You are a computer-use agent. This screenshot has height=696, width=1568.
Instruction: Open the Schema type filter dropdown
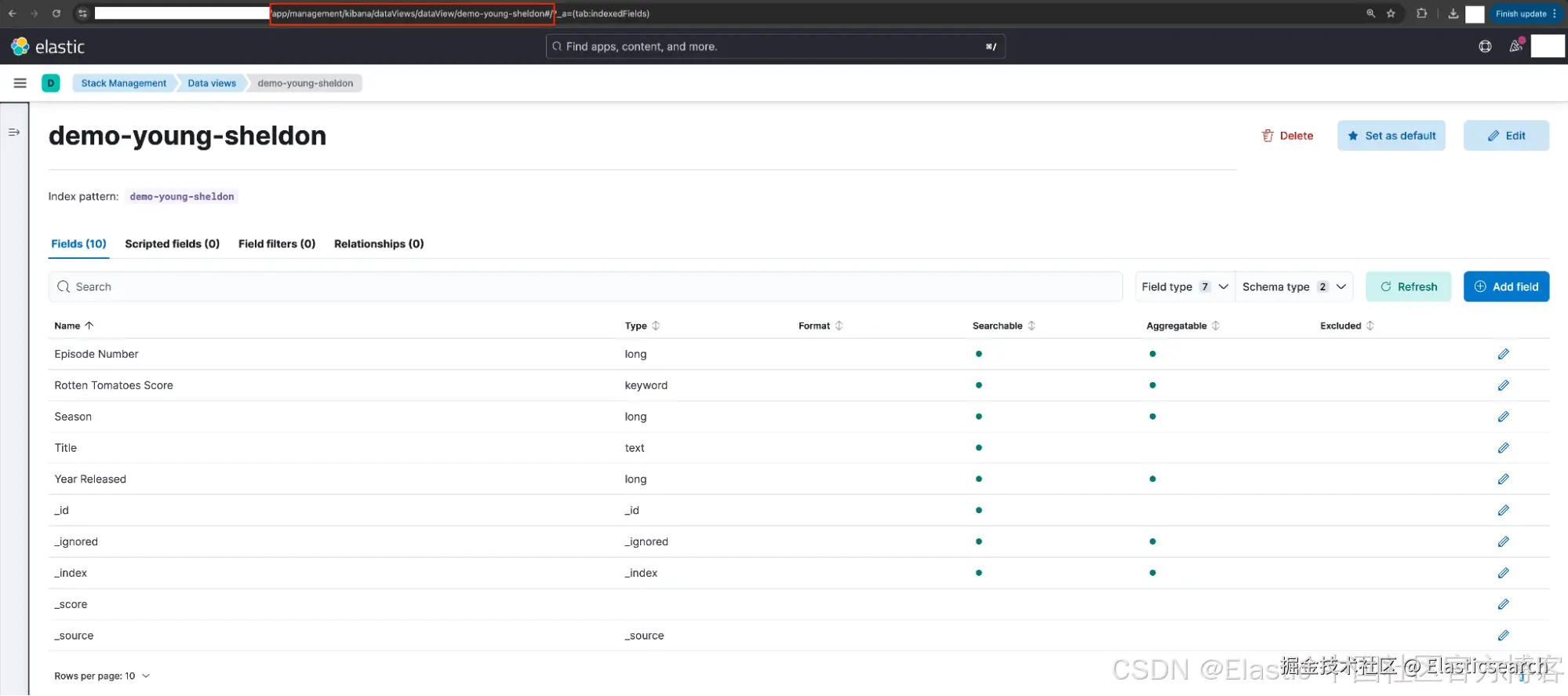[x=1294, y=287]
